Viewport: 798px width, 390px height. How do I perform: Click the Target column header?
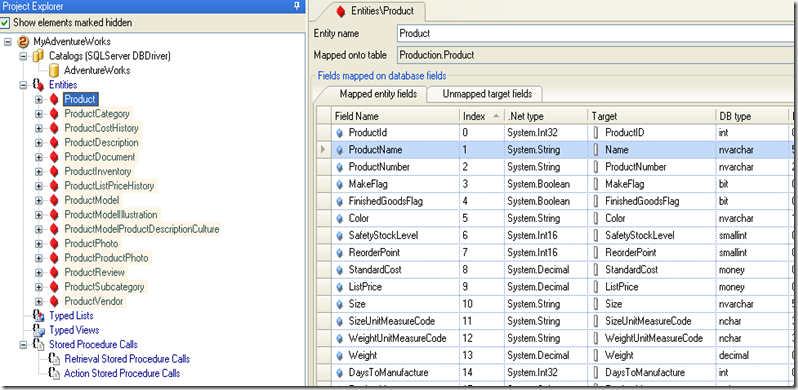[651, 116]
